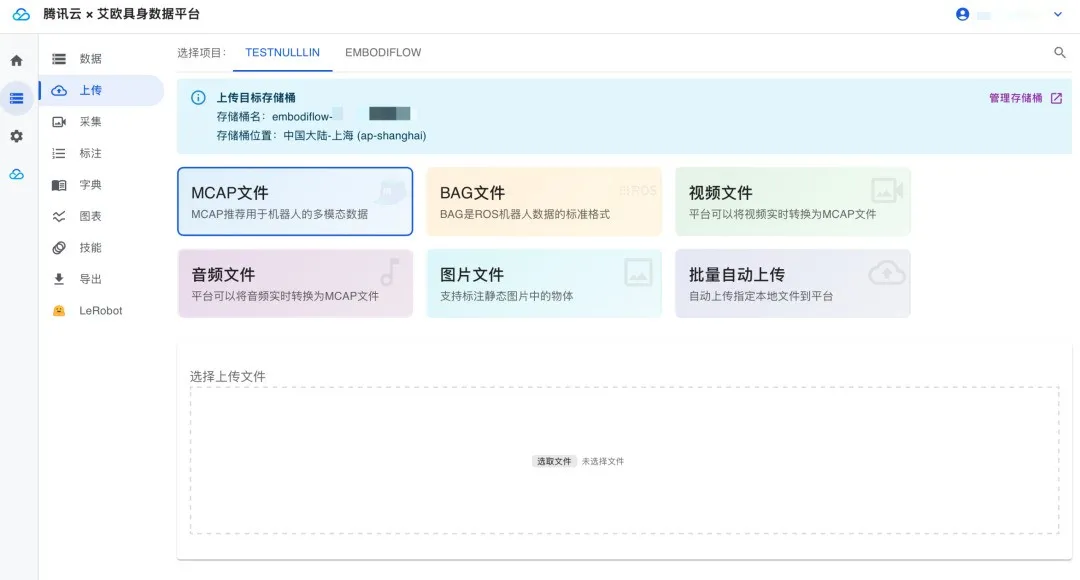
Task: Click the bucket location text 中国大陆-上海 (ap-shanghai)
Action: 355,136
